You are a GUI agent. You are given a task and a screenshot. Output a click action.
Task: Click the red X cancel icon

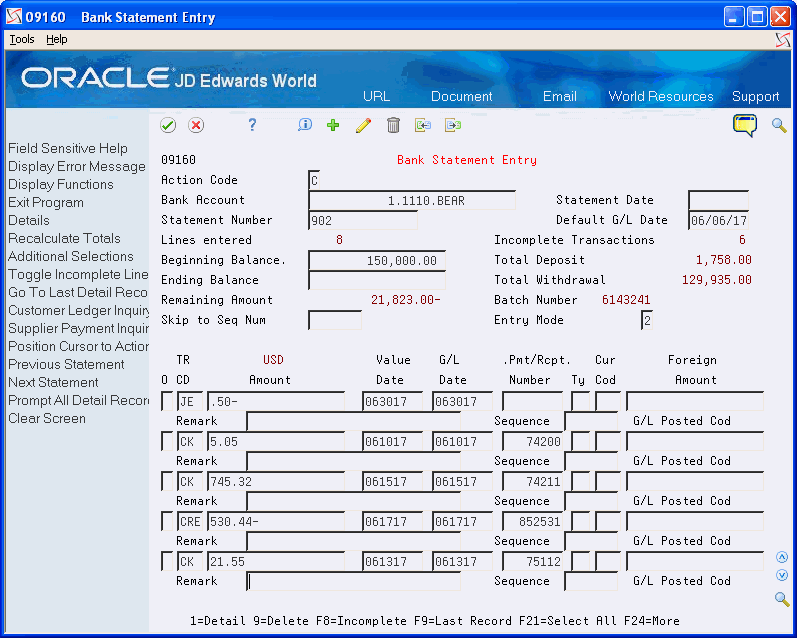196,125
